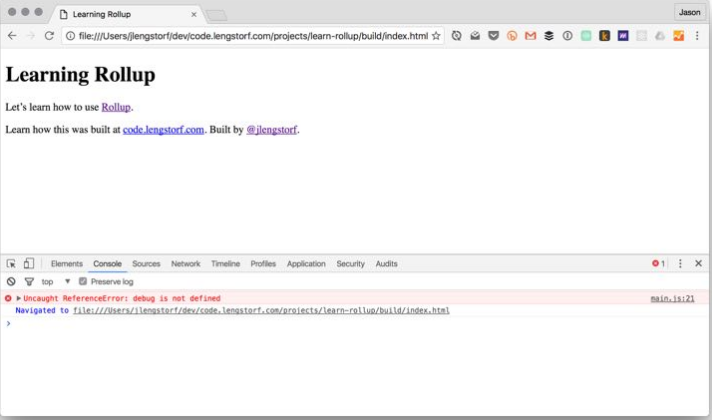
Task: Close the DevTools panel
Action: tap(698, 263)
